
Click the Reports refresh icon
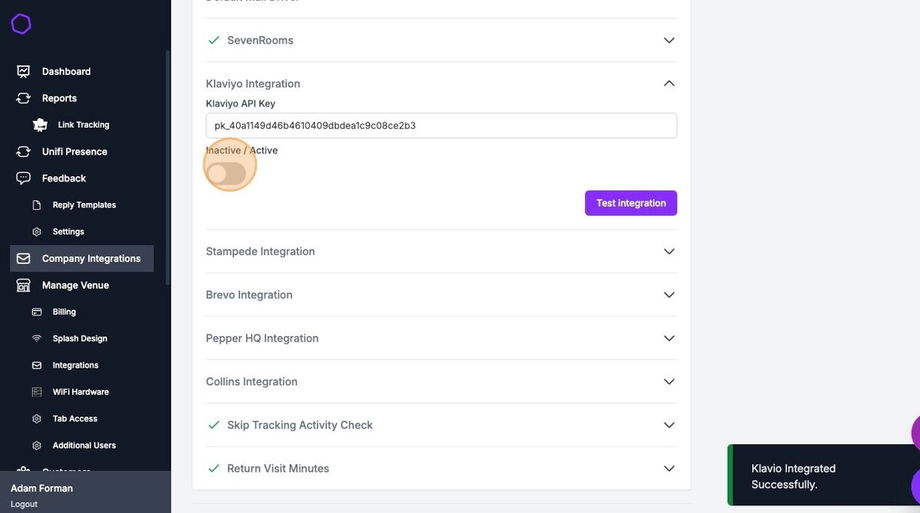[23, 98]
